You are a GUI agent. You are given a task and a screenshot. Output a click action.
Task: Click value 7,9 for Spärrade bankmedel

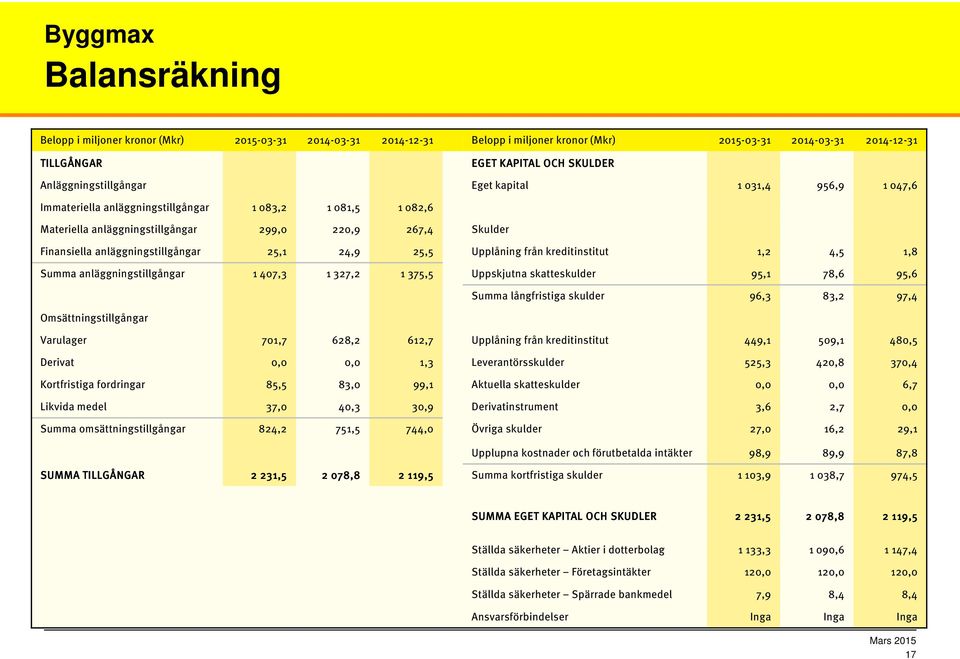click(x=763, y=595)
